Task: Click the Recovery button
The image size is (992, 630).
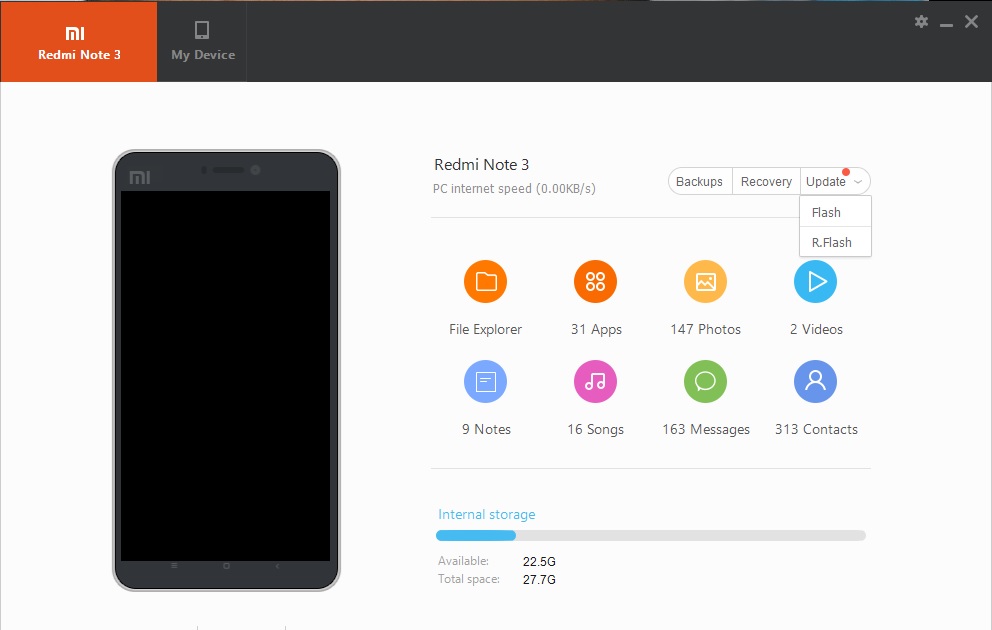Action: pyautogui.click(x=766, y=182)
